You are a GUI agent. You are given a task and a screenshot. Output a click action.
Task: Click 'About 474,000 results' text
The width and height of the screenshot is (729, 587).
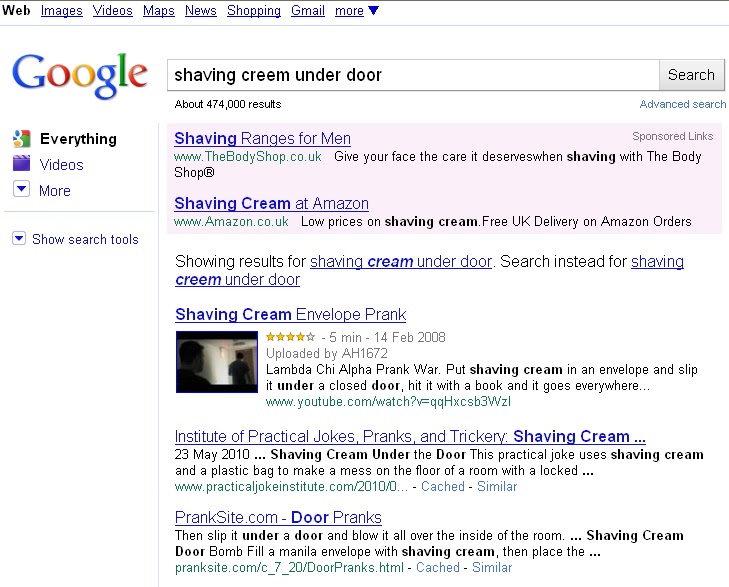[228, 104]
